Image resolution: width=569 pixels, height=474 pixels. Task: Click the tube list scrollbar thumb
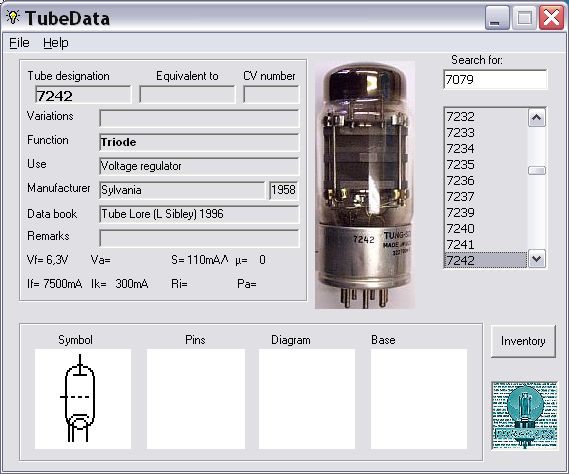point(537,170)
